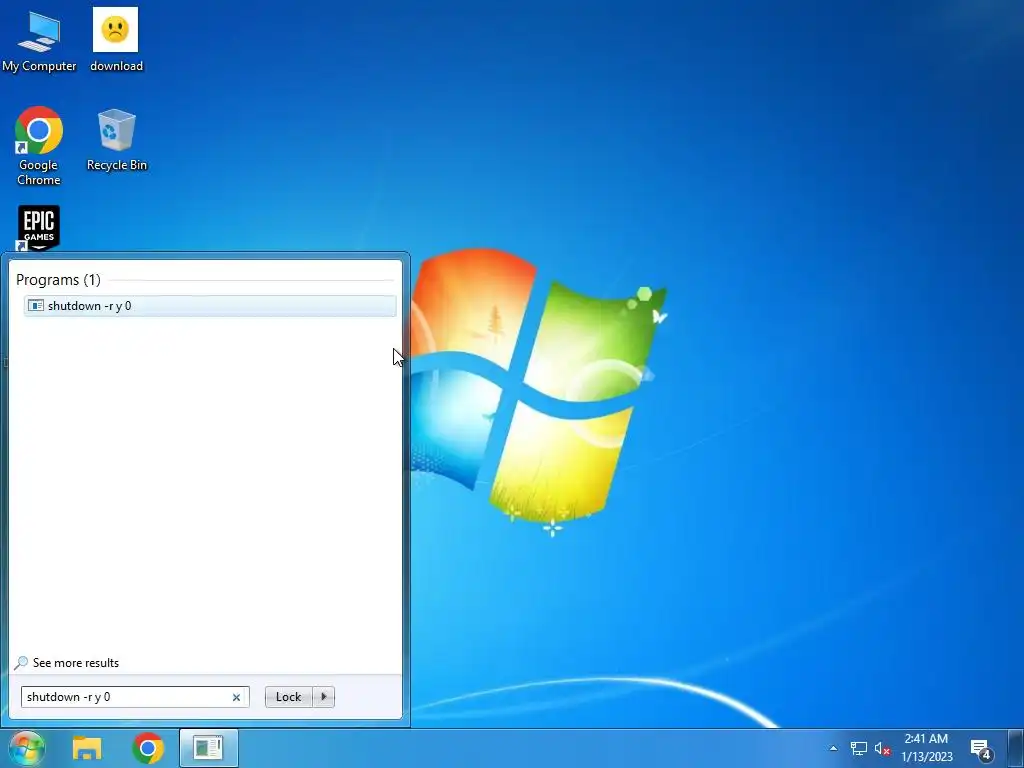Open the notification center icon

pos(981,748)
